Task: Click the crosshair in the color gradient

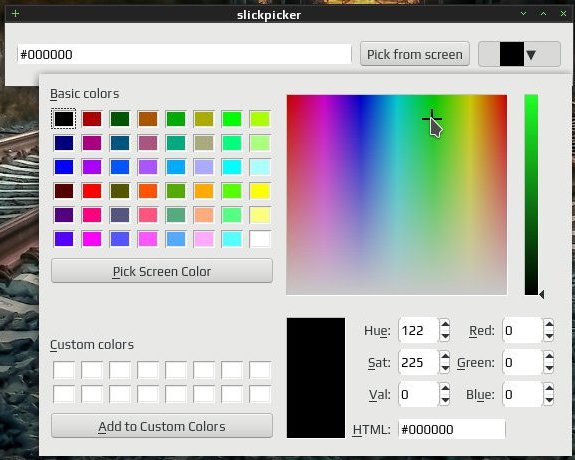Action: (x=432, y=118)
